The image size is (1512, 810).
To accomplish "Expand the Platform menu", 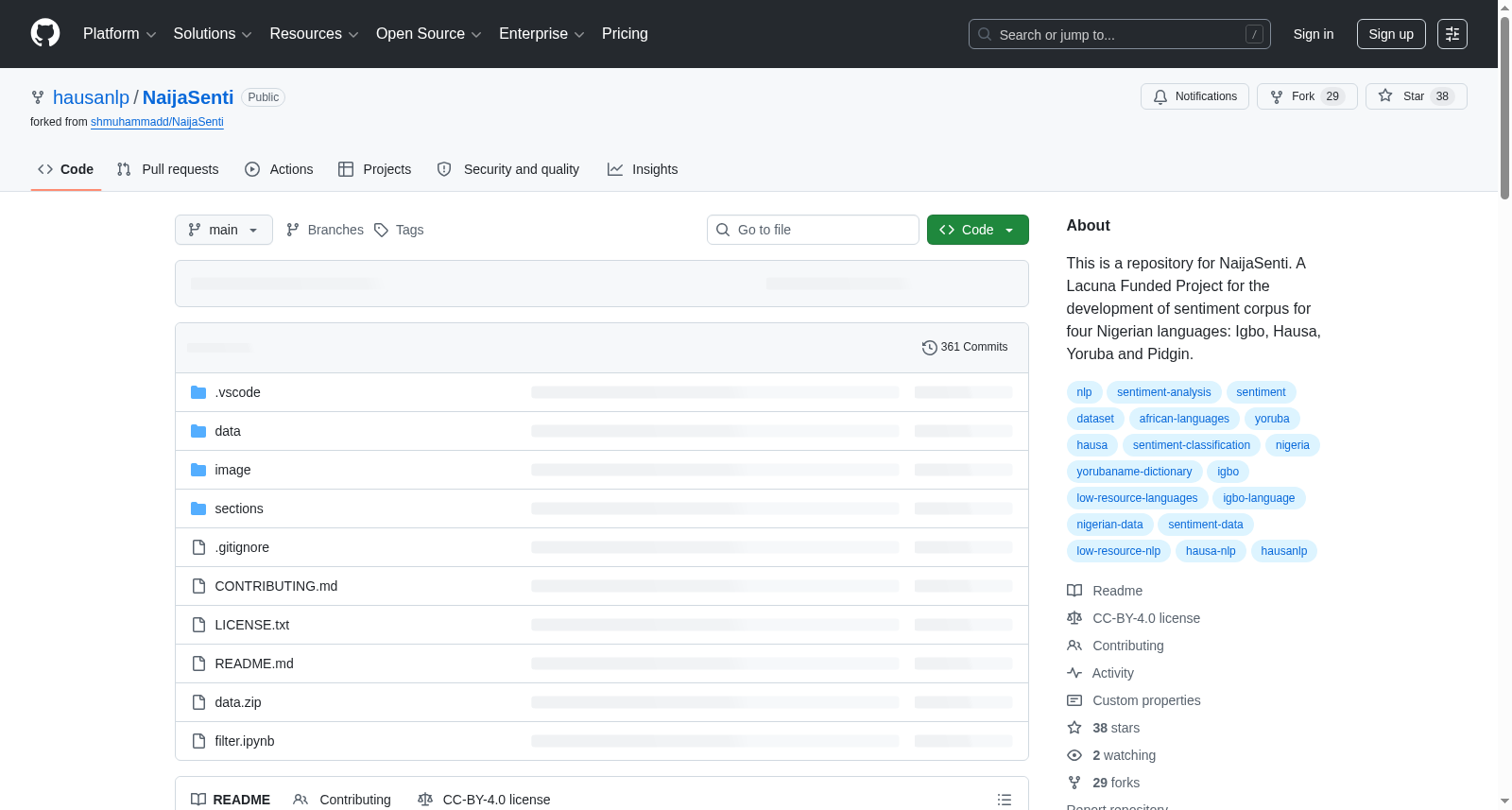I will tap(119, 34).
